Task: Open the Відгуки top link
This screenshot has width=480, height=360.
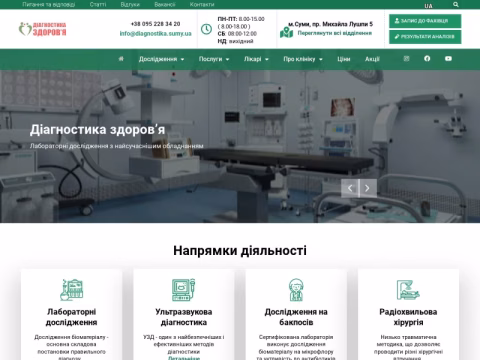Action: click(x=130, y=4)
